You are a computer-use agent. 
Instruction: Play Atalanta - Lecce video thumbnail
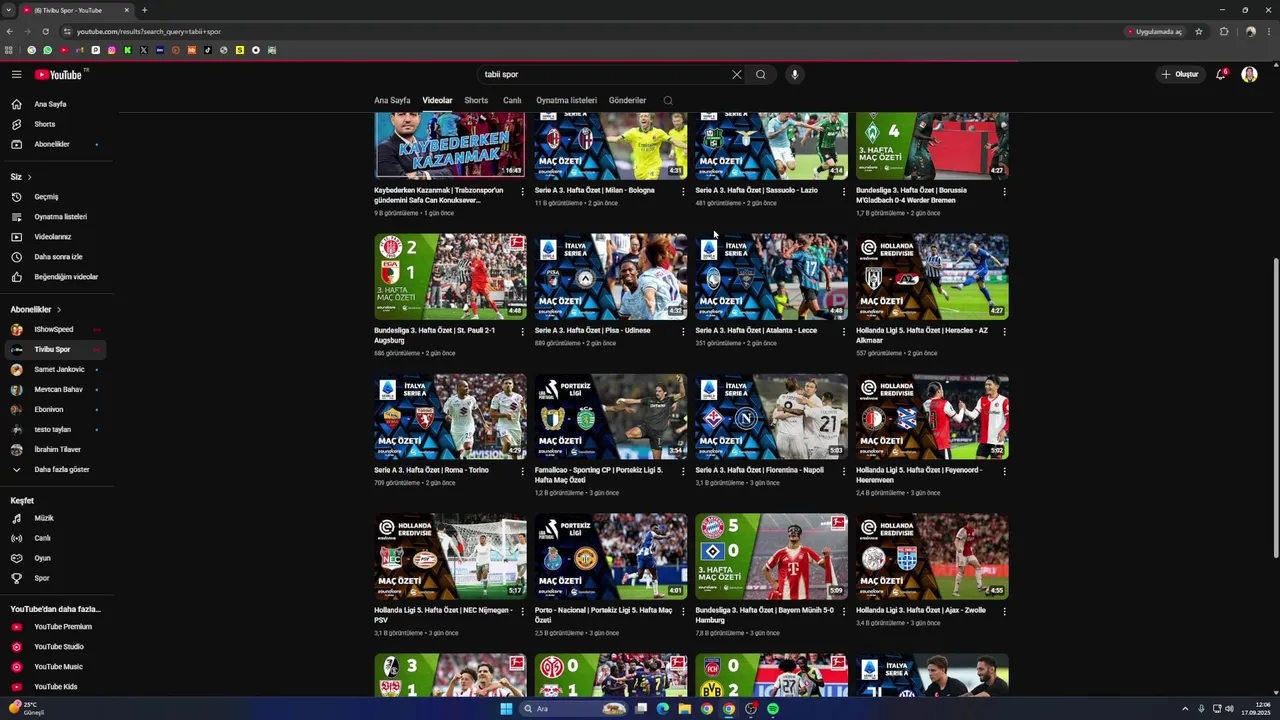[x=771, y=276]
